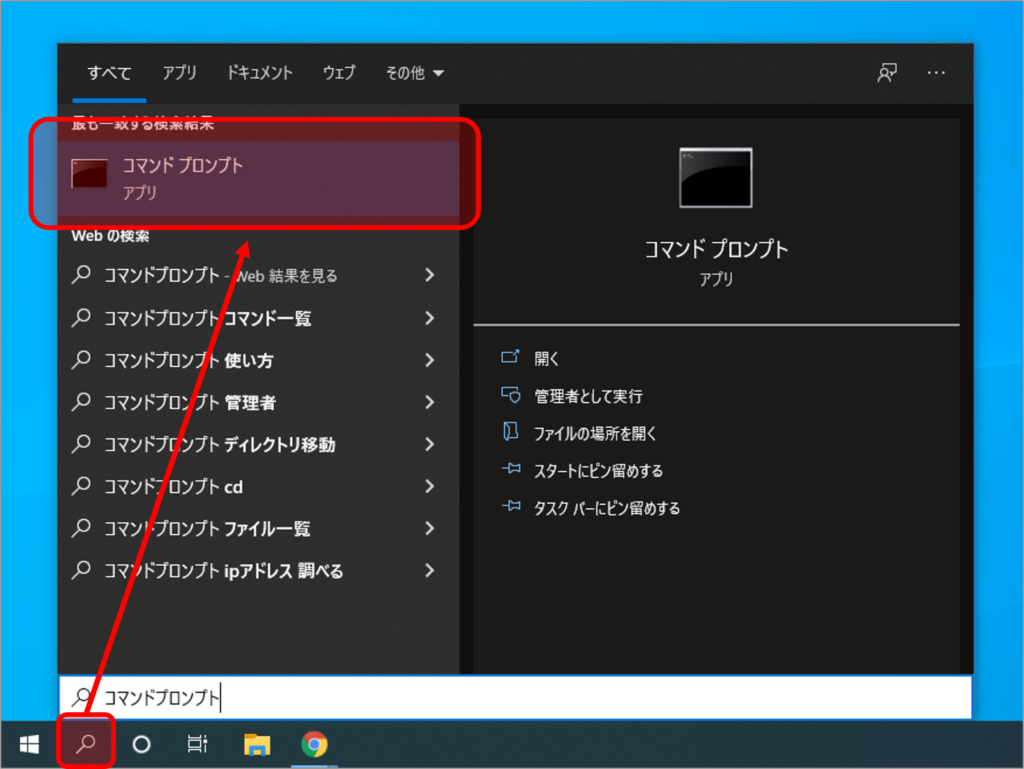
Task: Launch Google Chrome from the taskbar
Action: click(314, 744)
